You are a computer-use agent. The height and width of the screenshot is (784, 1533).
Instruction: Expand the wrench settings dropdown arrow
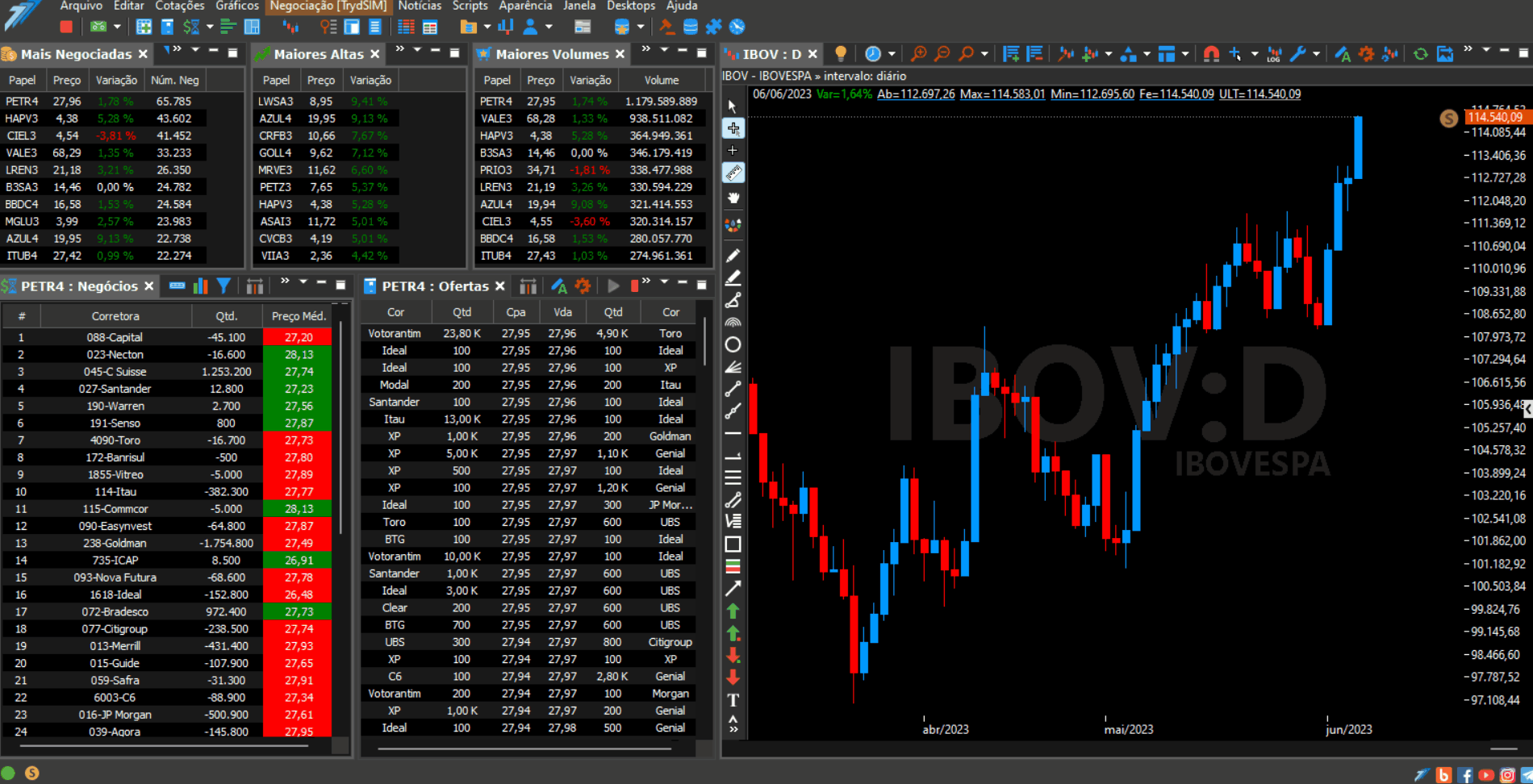pyautogui.click(x=1316, y=54)
